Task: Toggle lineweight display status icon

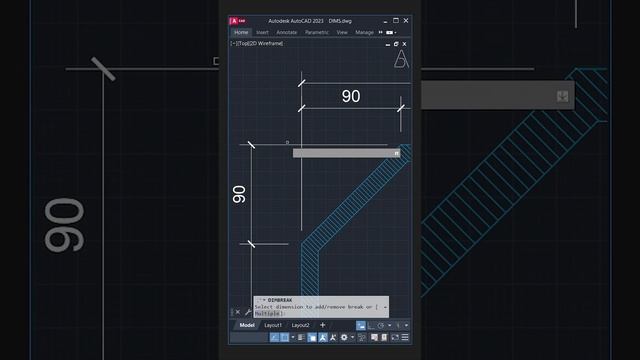Action: (301, 337)
